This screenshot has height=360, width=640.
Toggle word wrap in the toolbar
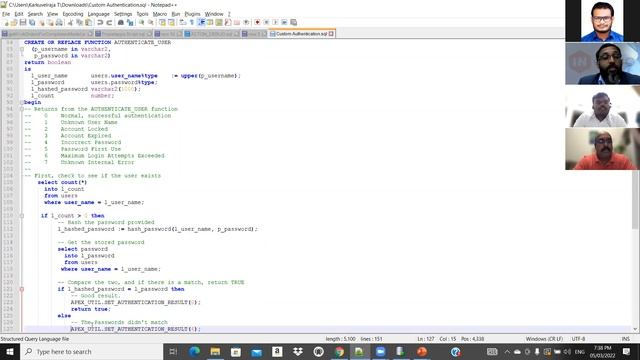tap(182, 22)
